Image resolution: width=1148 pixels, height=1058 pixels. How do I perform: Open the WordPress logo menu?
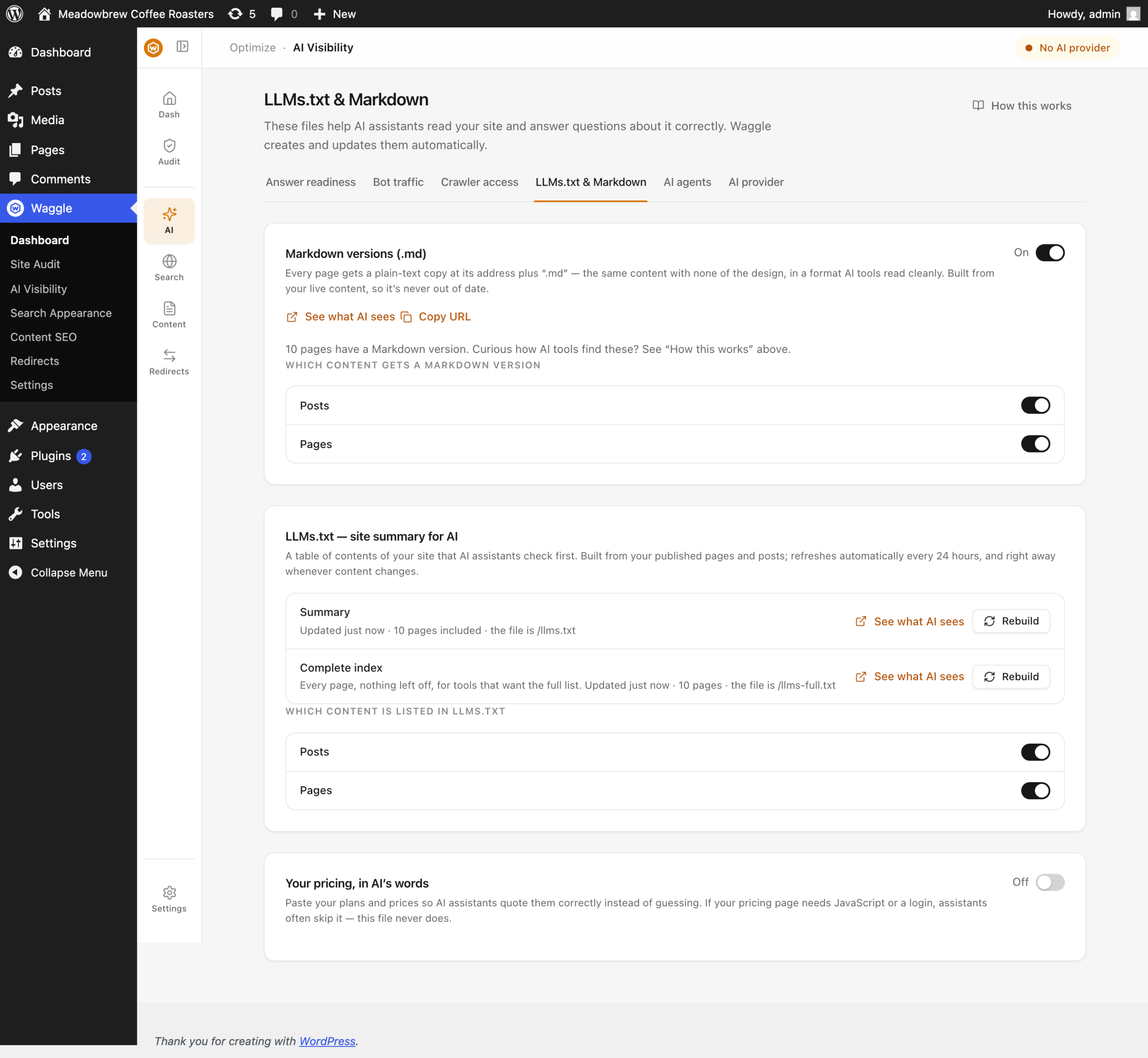coord(15,14)
